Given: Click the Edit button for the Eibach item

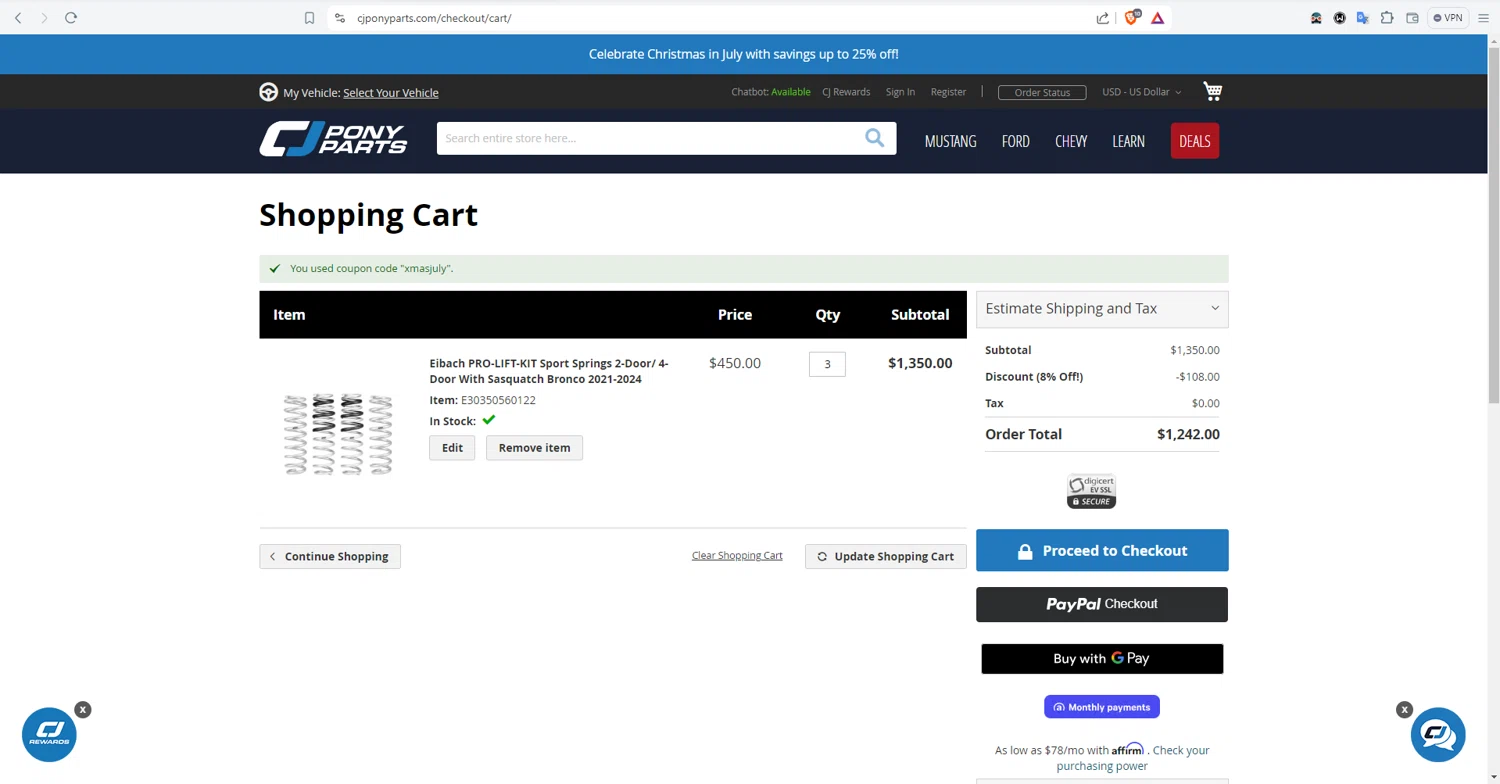Looking at the screenshot, I should pos(452,448).
